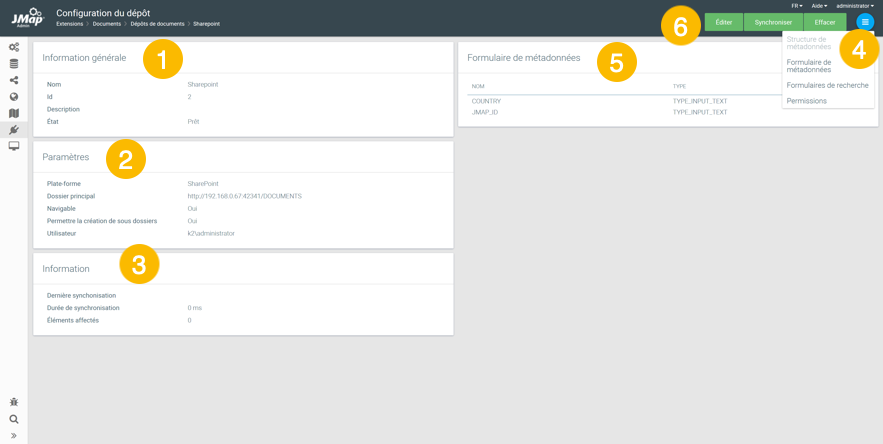Click the share nodes sidebar icon

click(x=14, y=80)
